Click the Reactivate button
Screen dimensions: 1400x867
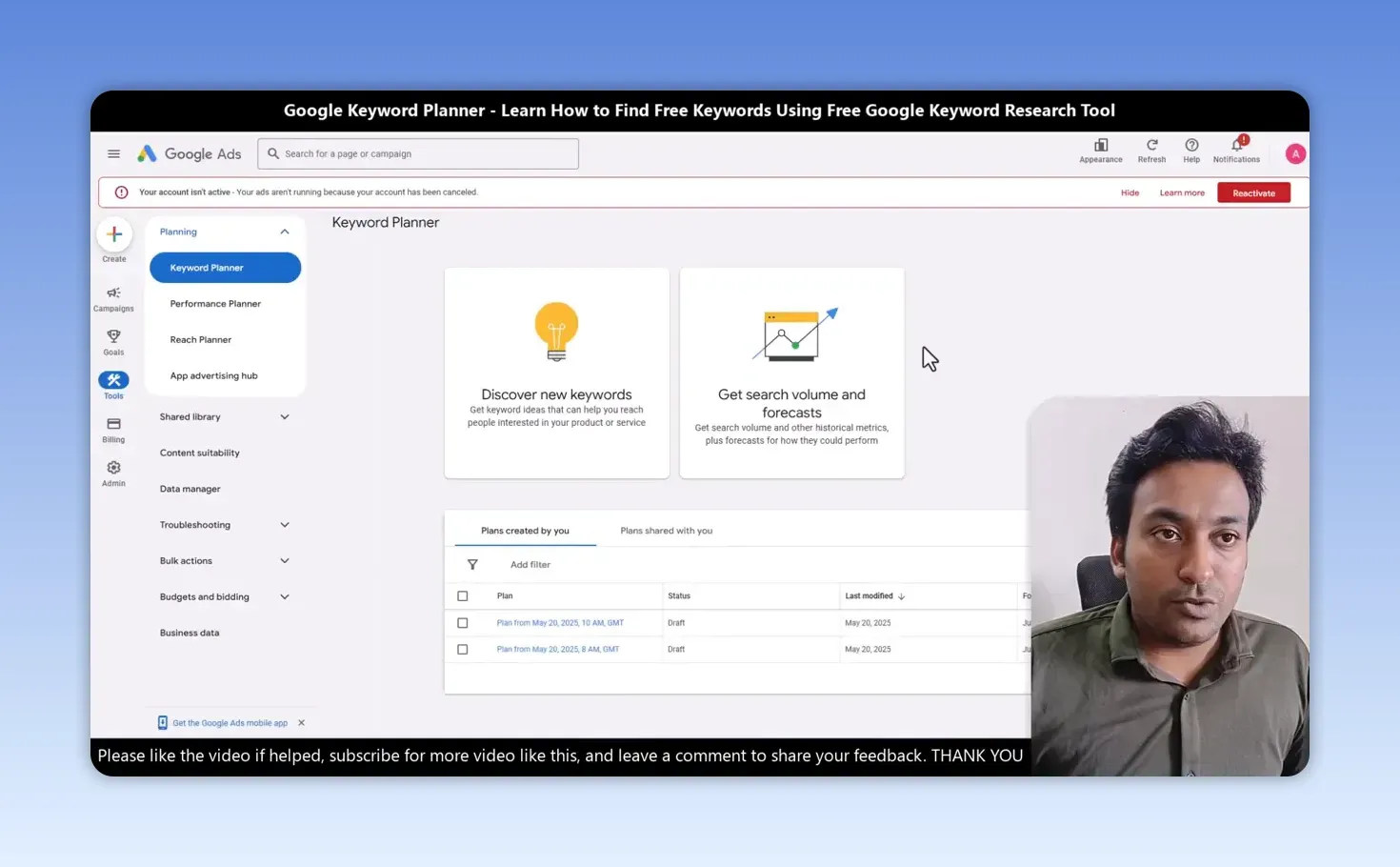1253,192
